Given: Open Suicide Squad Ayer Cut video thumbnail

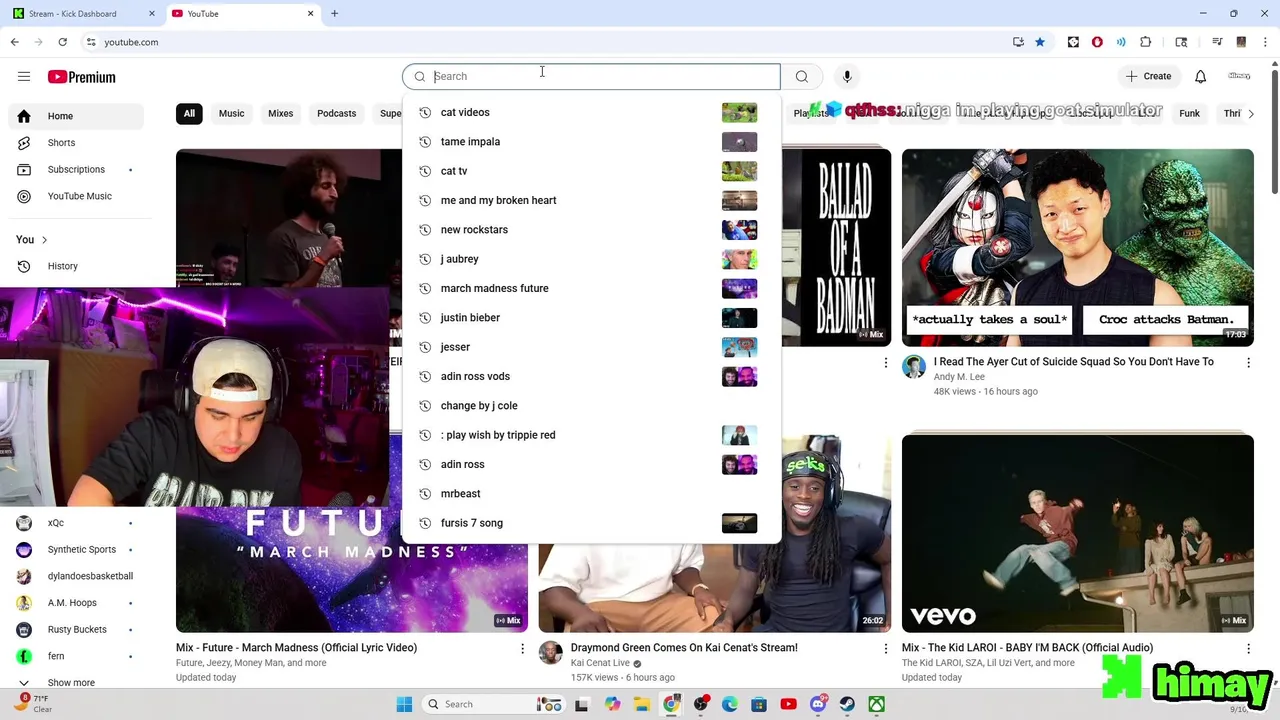Looking at the screenshot, I should coord(1077,248).
